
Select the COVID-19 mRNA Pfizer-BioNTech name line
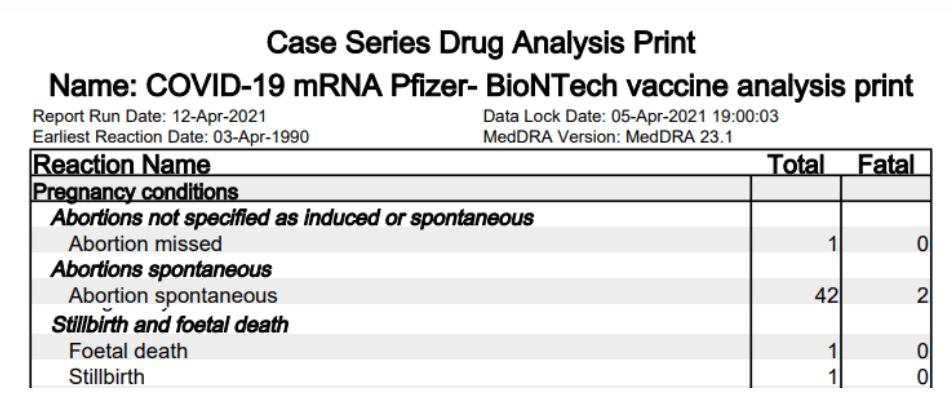tap(481, 85)
